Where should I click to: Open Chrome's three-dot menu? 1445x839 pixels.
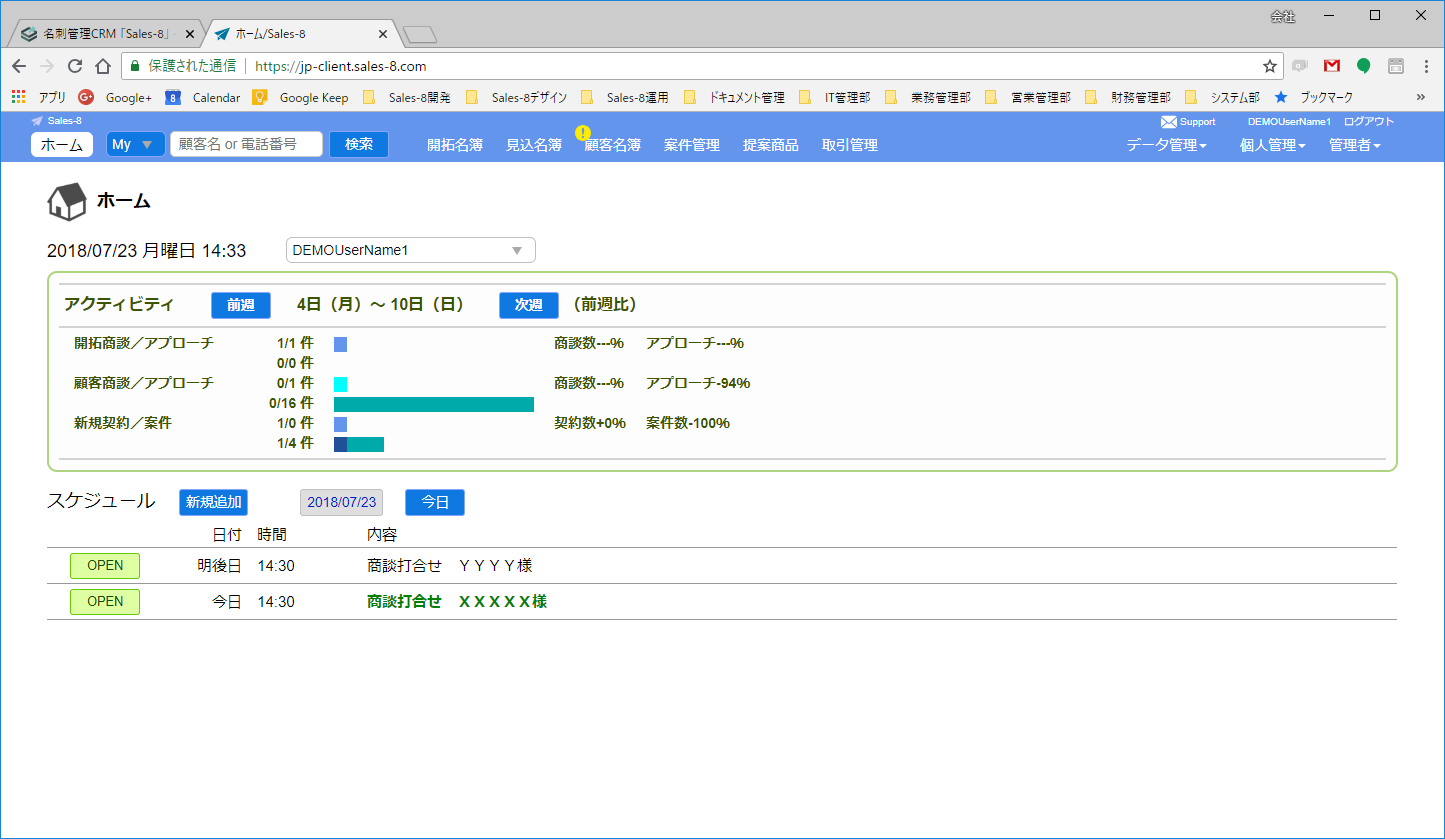[1426, 65]
